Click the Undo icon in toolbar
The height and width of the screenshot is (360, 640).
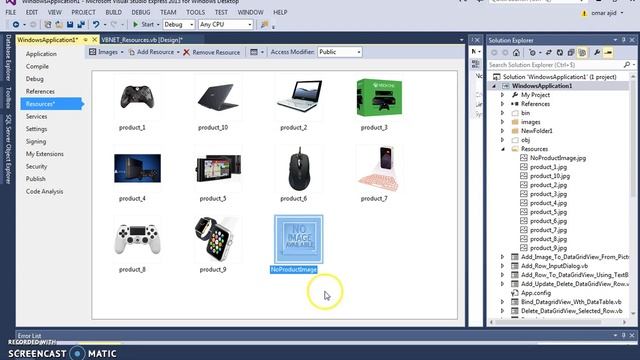pos(96,24)
